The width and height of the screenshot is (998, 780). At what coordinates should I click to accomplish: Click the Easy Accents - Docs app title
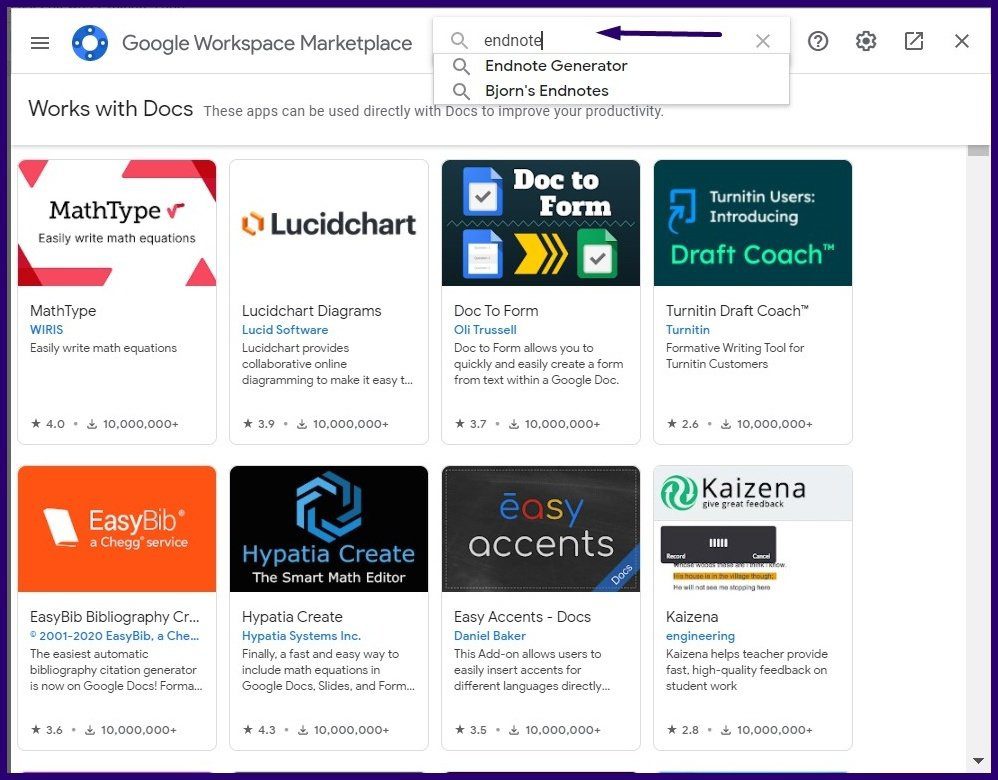(522, 617)
